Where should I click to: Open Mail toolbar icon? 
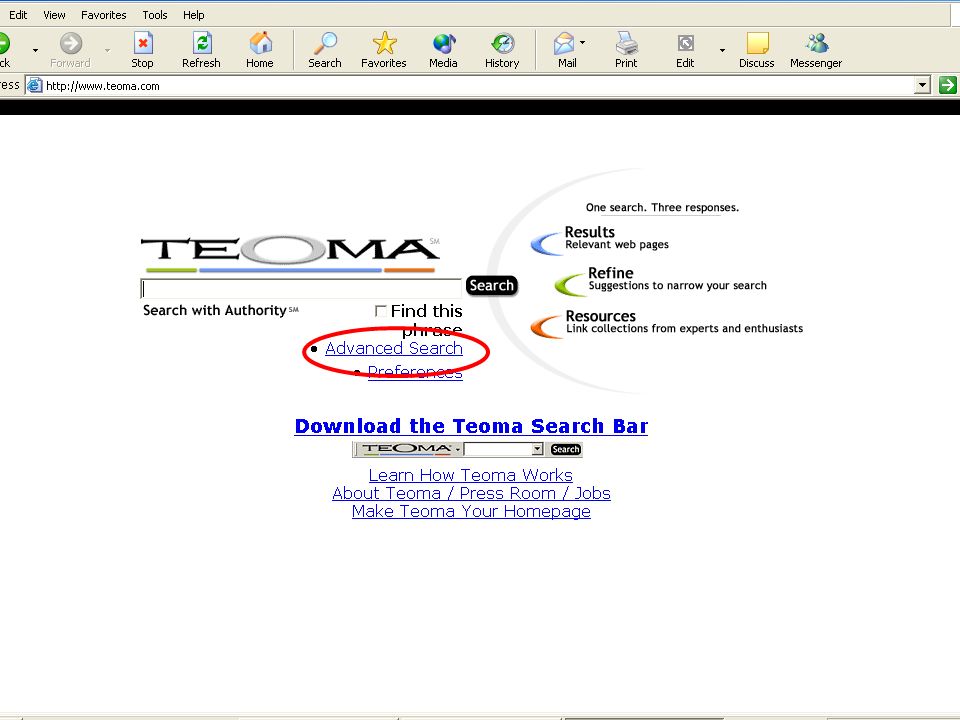coord(564,43)
